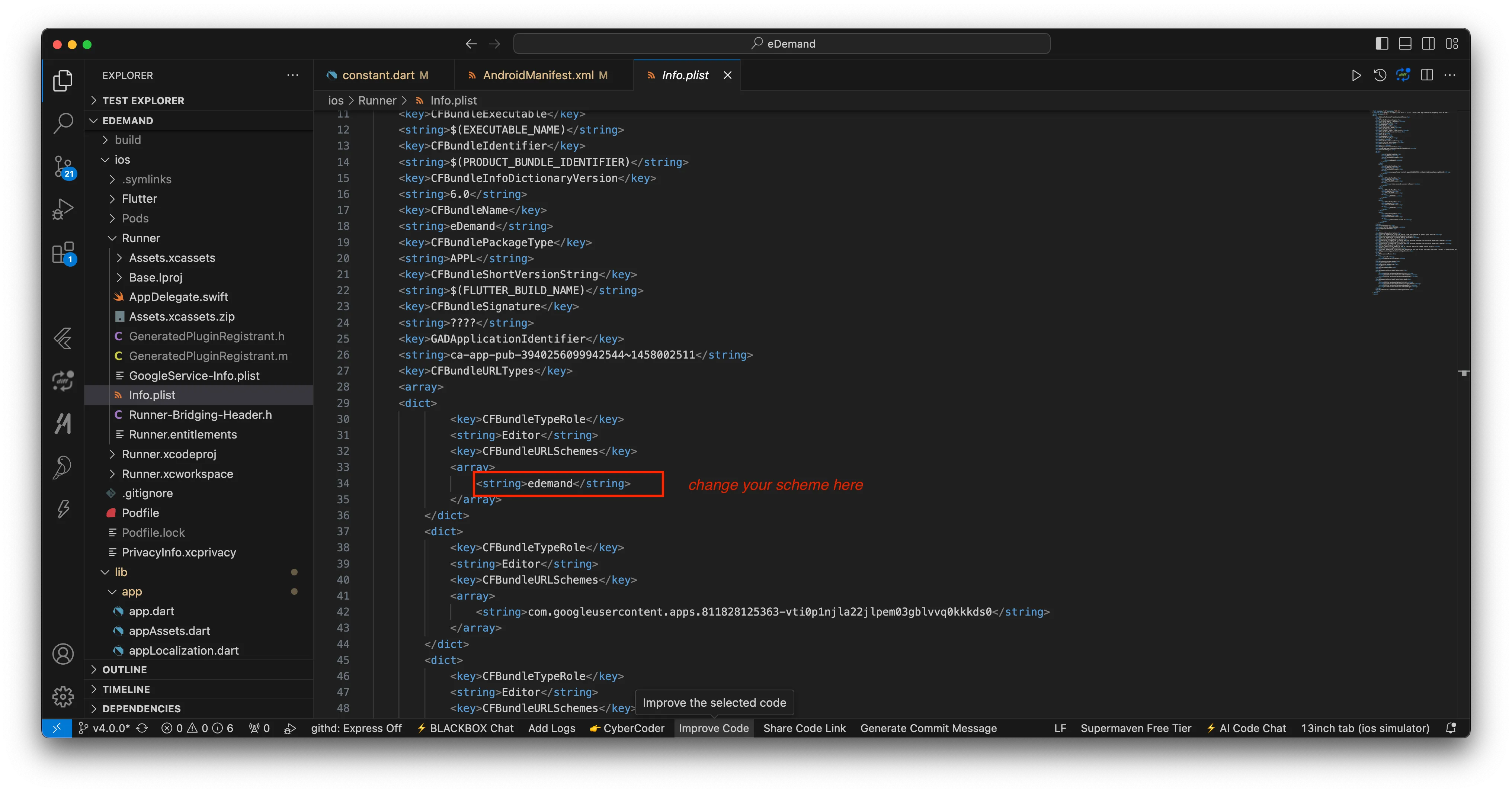Screen dimensions: 1512x793
Task: Switch to the constant.dart tab
Action: tap(384, 75)
